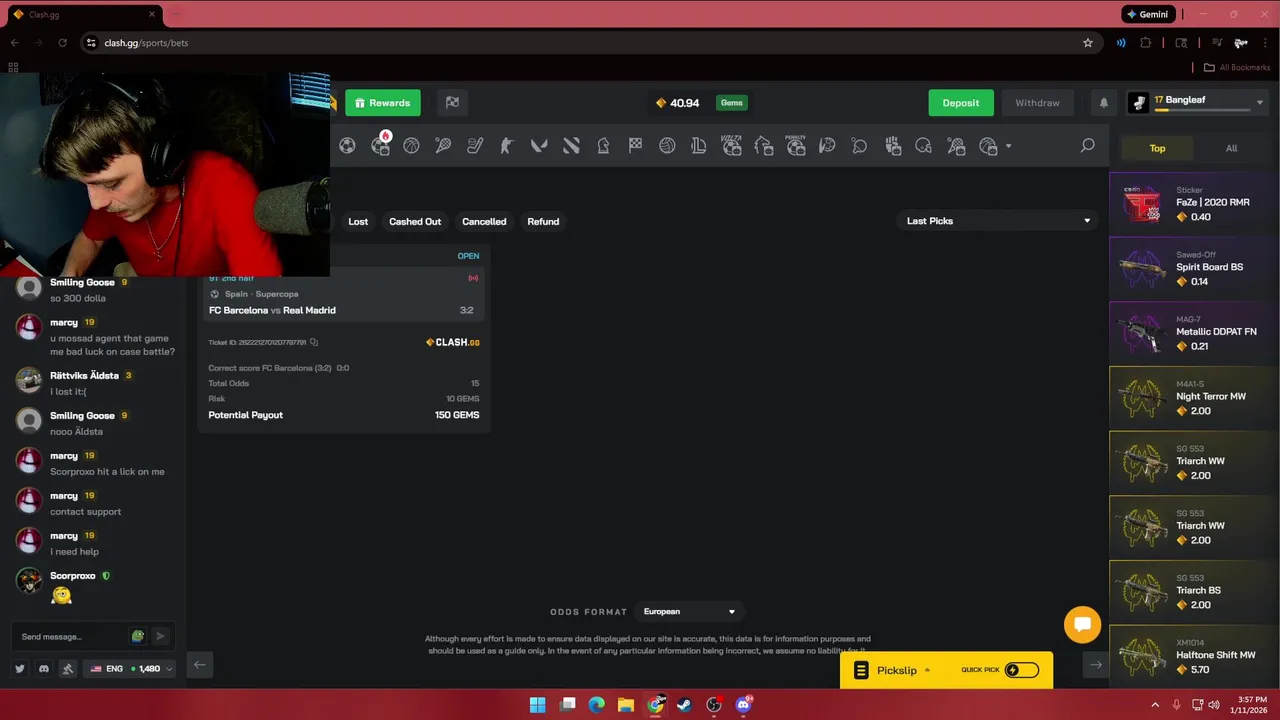This screenshot has height=720, width=1280.
Task: Filter bets by Refund
Action: coord(543,221)
